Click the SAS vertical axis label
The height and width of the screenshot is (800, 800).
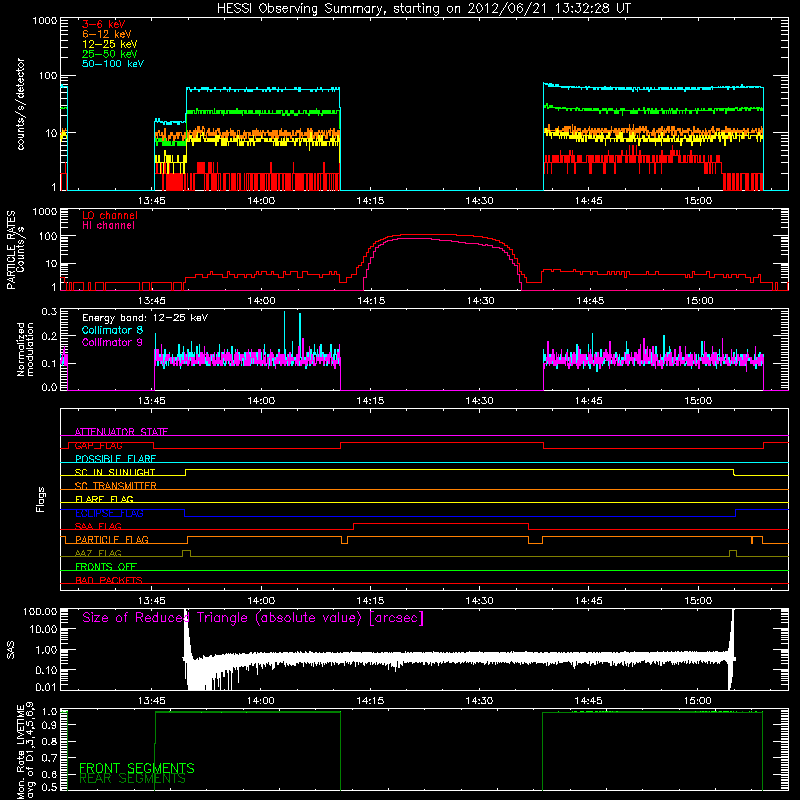pyautogui.click(x=10, y=649)
